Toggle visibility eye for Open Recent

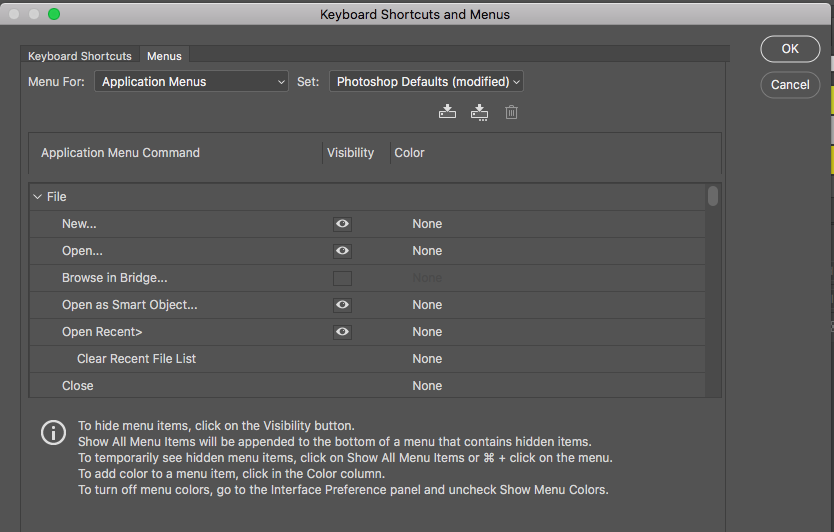pos(342,332)
